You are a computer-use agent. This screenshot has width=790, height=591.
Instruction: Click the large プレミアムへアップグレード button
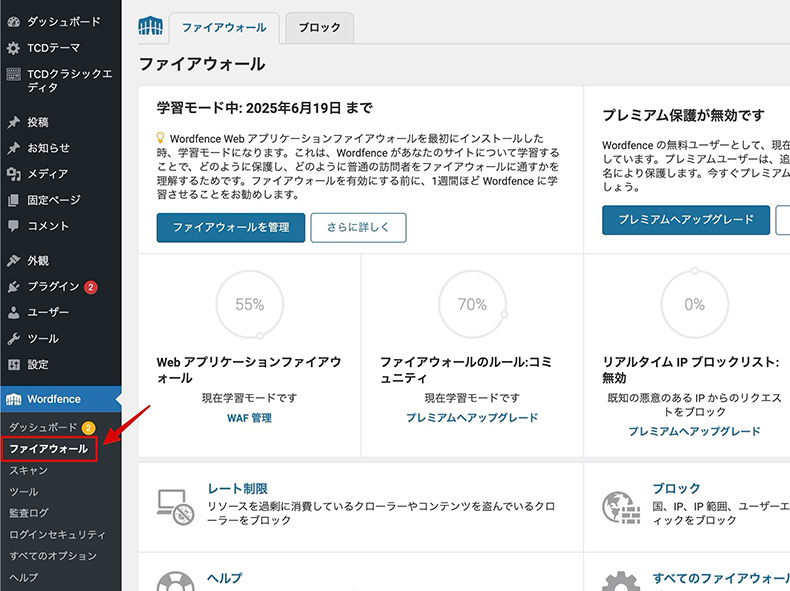coord(686,220)
